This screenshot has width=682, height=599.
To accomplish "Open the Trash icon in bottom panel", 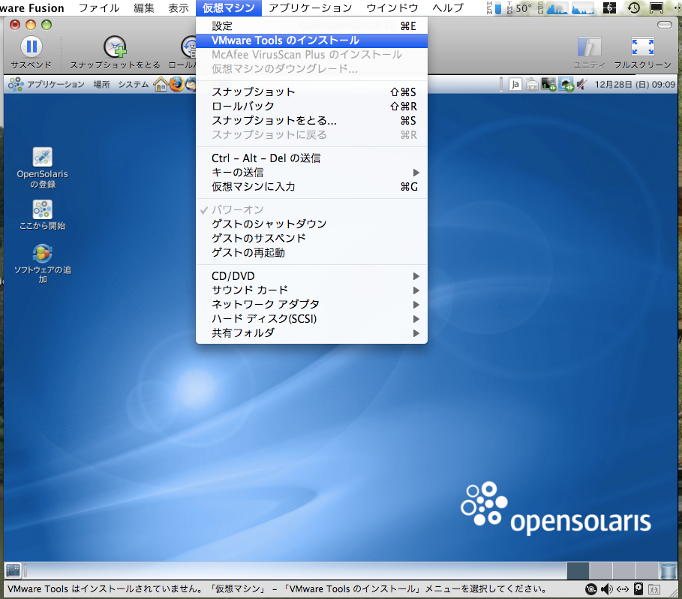I will tap(668, 570).
